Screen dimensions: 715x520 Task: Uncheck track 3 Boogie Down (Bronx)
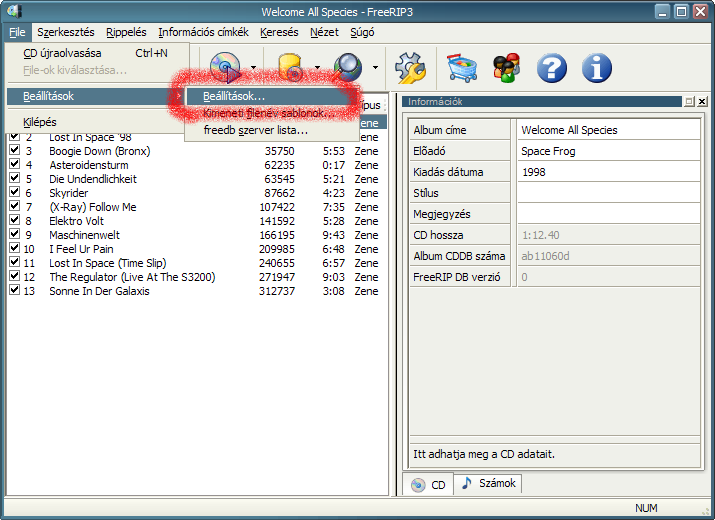tap(15, 150)
